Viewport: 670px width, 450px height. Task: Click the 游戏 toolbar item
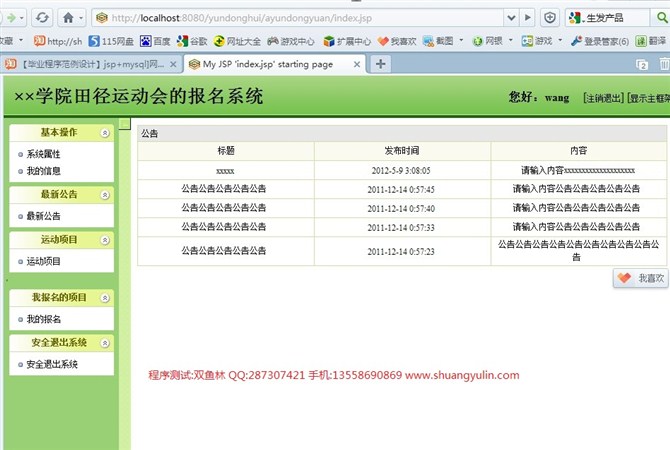pyautogui.click(x=537, y=41)
